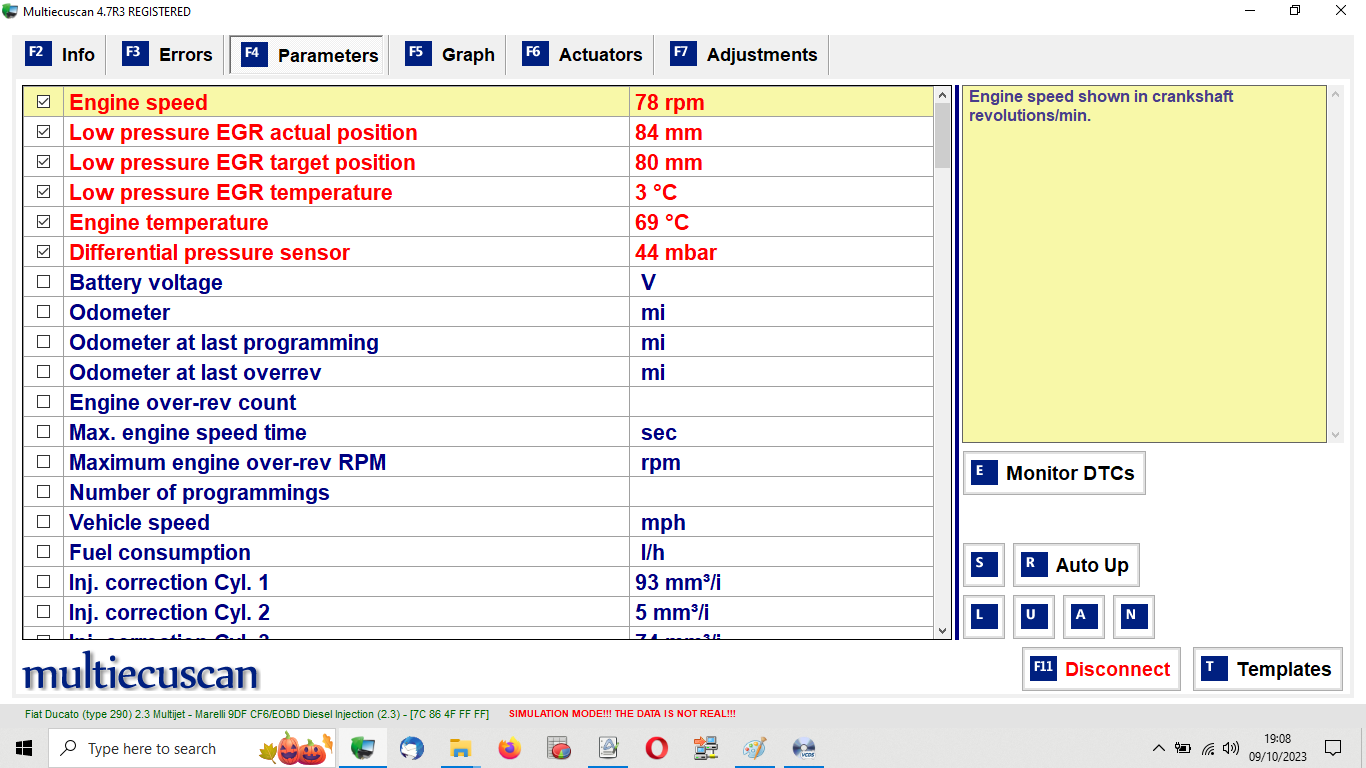Check Odometer at last programming box
The height and width of the screenshot is (768, 1366).
click(x=43, y=342)
